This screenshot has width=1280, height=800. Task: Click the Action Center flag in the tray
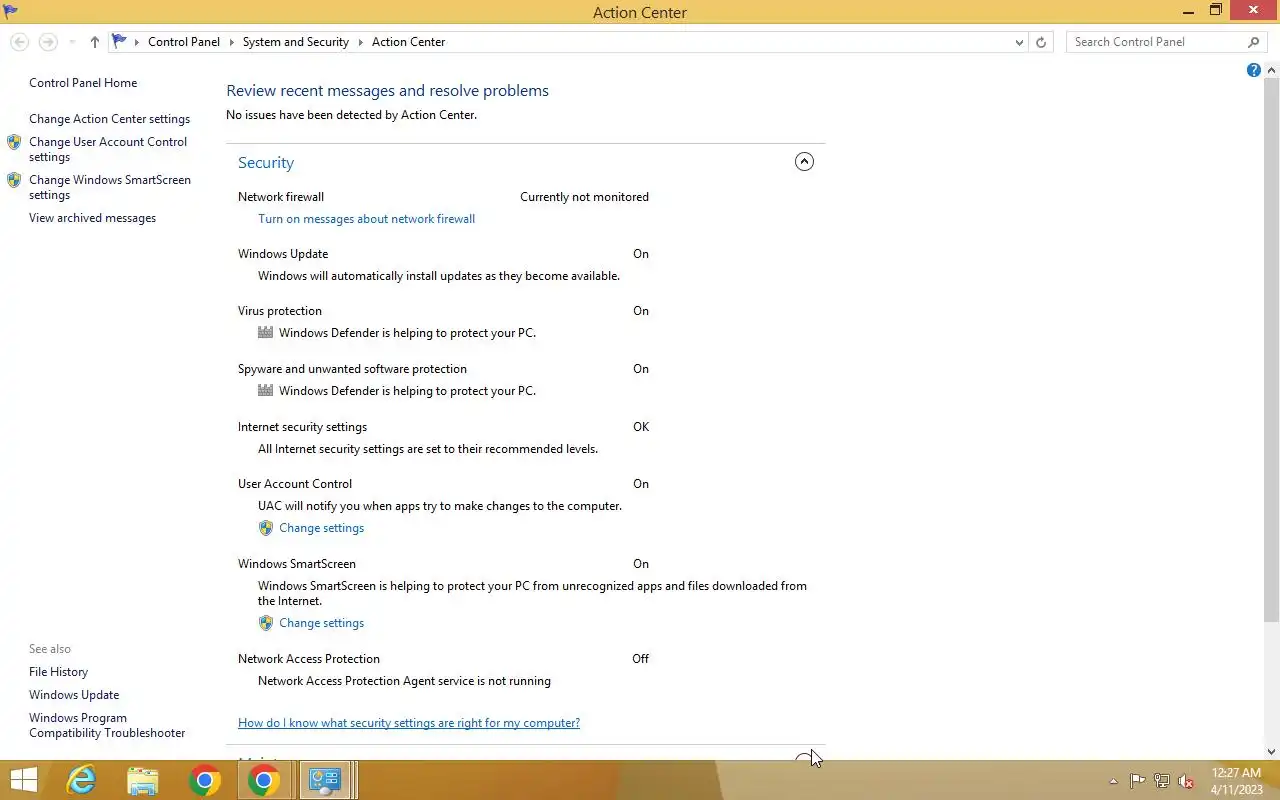1138,781
